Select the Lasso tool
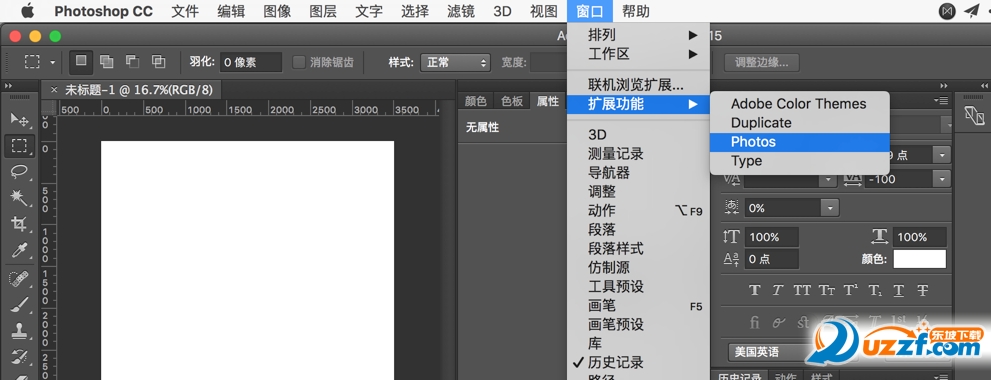 pyautogui.click(x=19, y=171)
